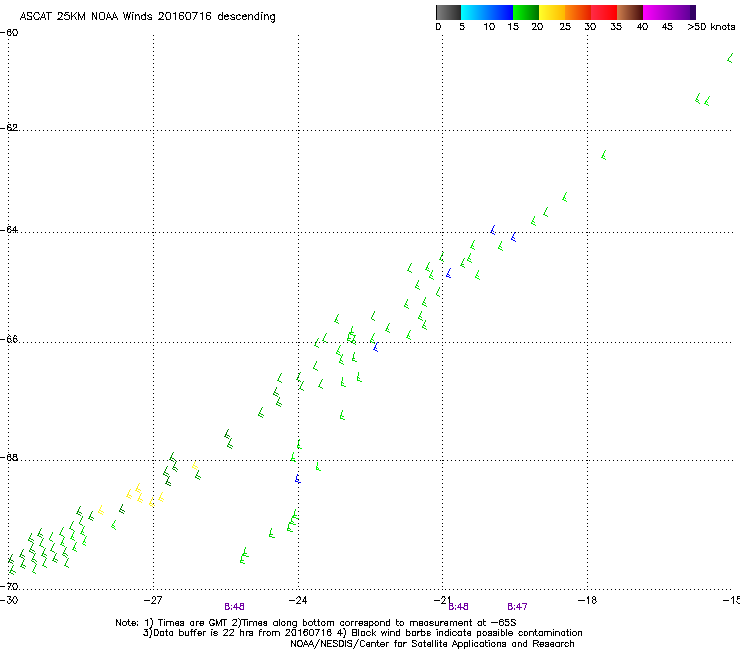The width and height of the screenshot is (740, 650).
Task: Click the '>50 knots' legend label
Action: coord(711,27)
